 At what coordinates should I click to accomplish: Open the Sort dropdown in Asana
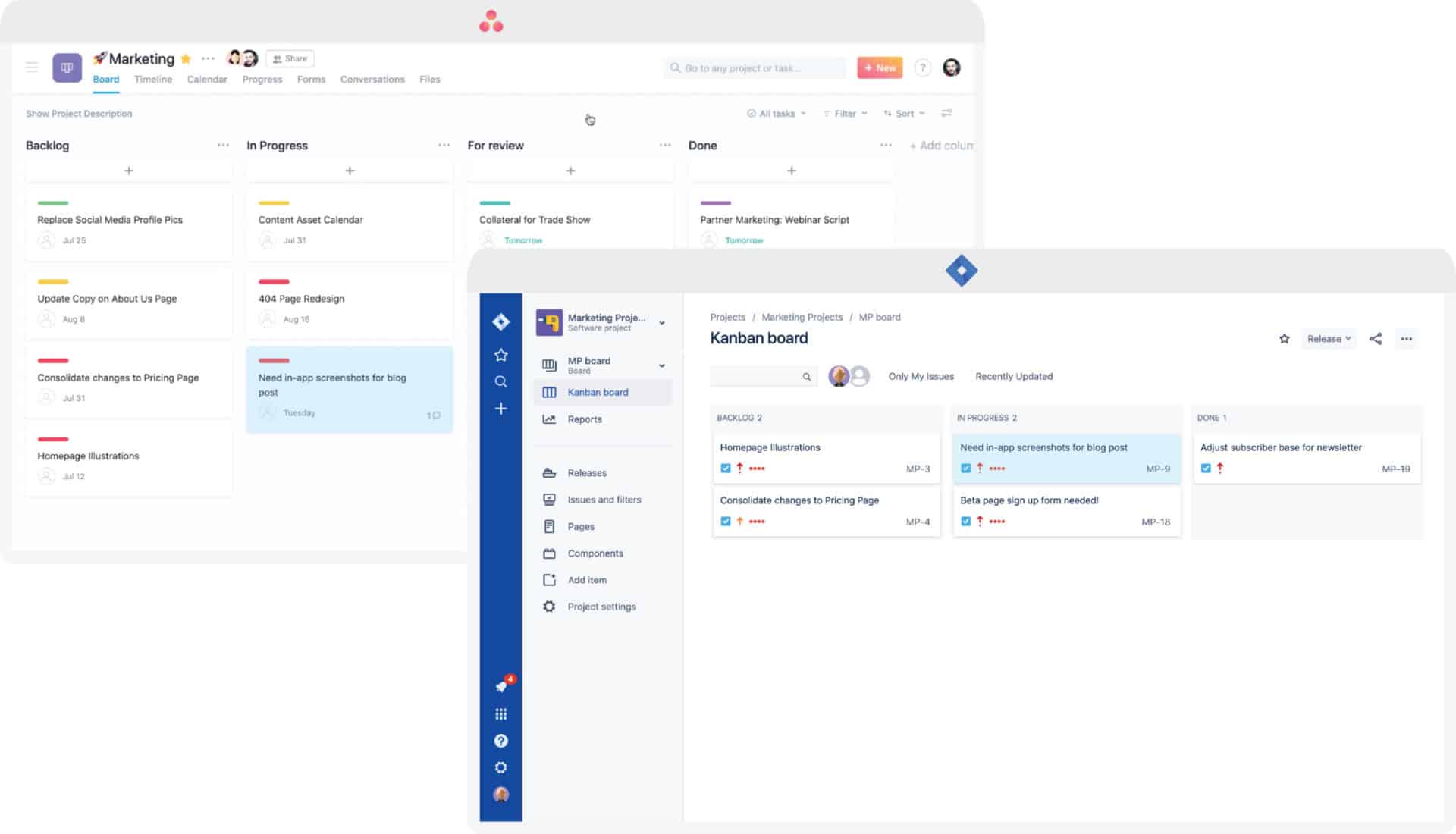(904, 113)
